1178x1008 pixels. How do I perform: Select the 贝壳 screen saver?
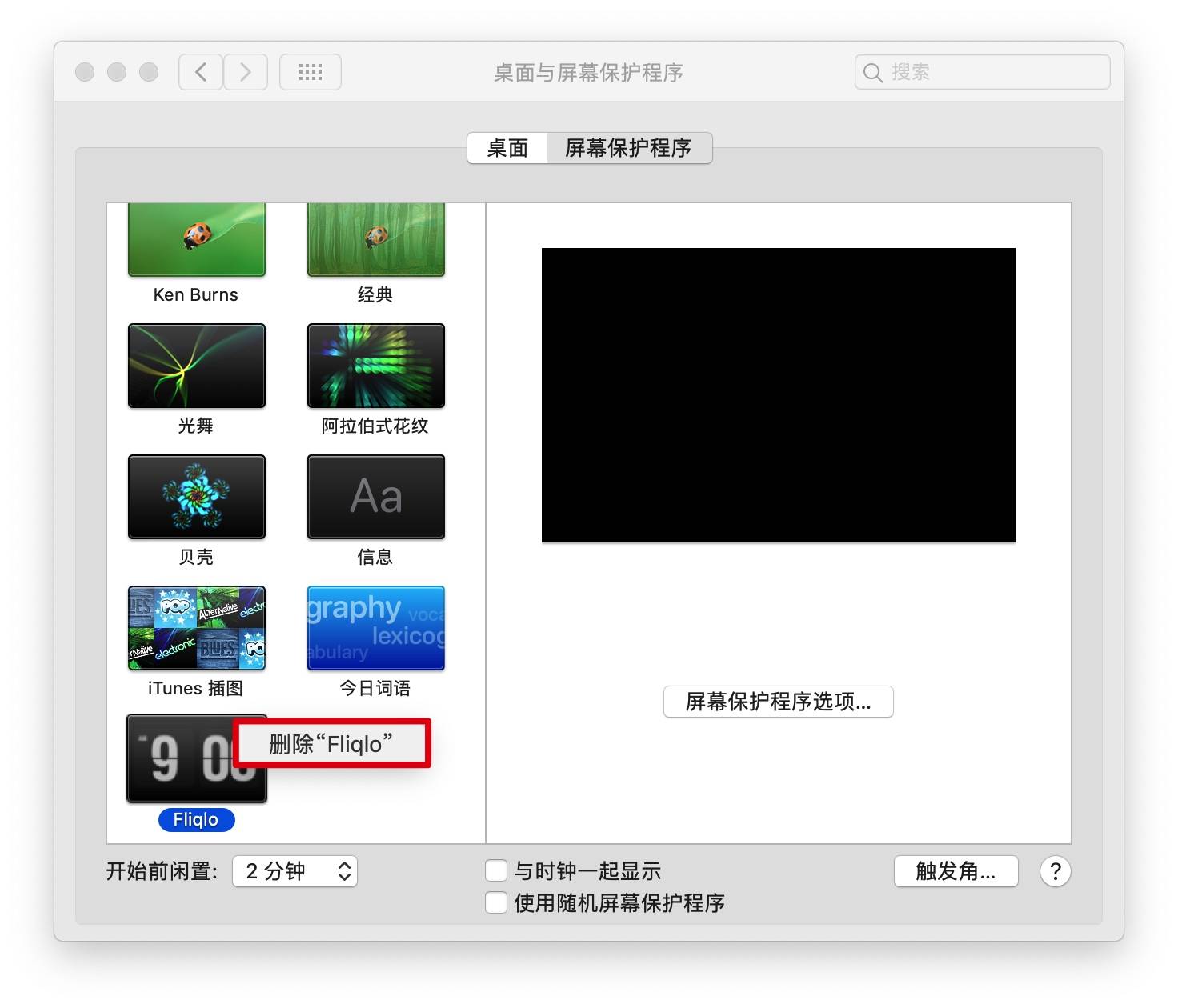pyautogui.click(x=196, y=497)
